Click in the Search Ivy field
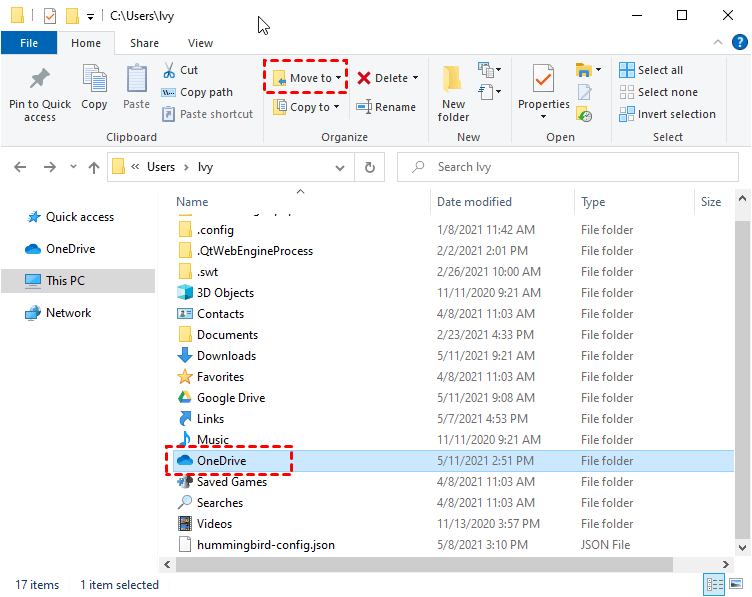752x597 pixels. pyautogui.click(x=568, y=167)
